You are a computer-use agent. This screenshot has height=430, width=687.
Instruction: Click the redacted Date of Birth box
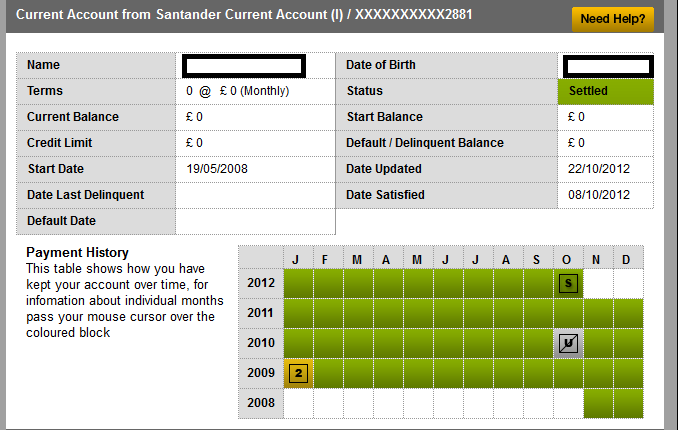(608, 66)
